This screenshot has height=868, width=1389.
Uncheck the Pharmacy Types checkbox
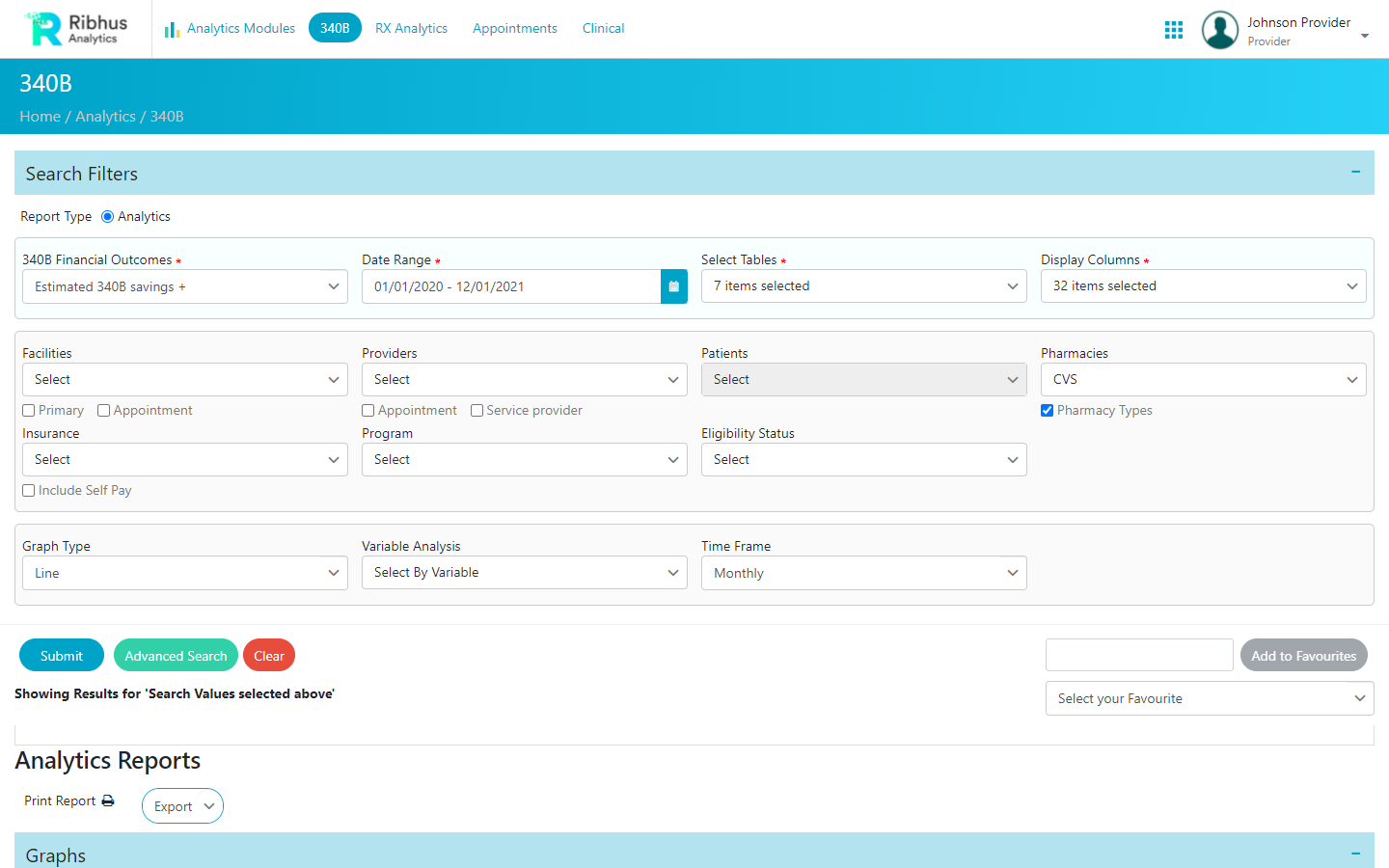(x=1047, y=411)
